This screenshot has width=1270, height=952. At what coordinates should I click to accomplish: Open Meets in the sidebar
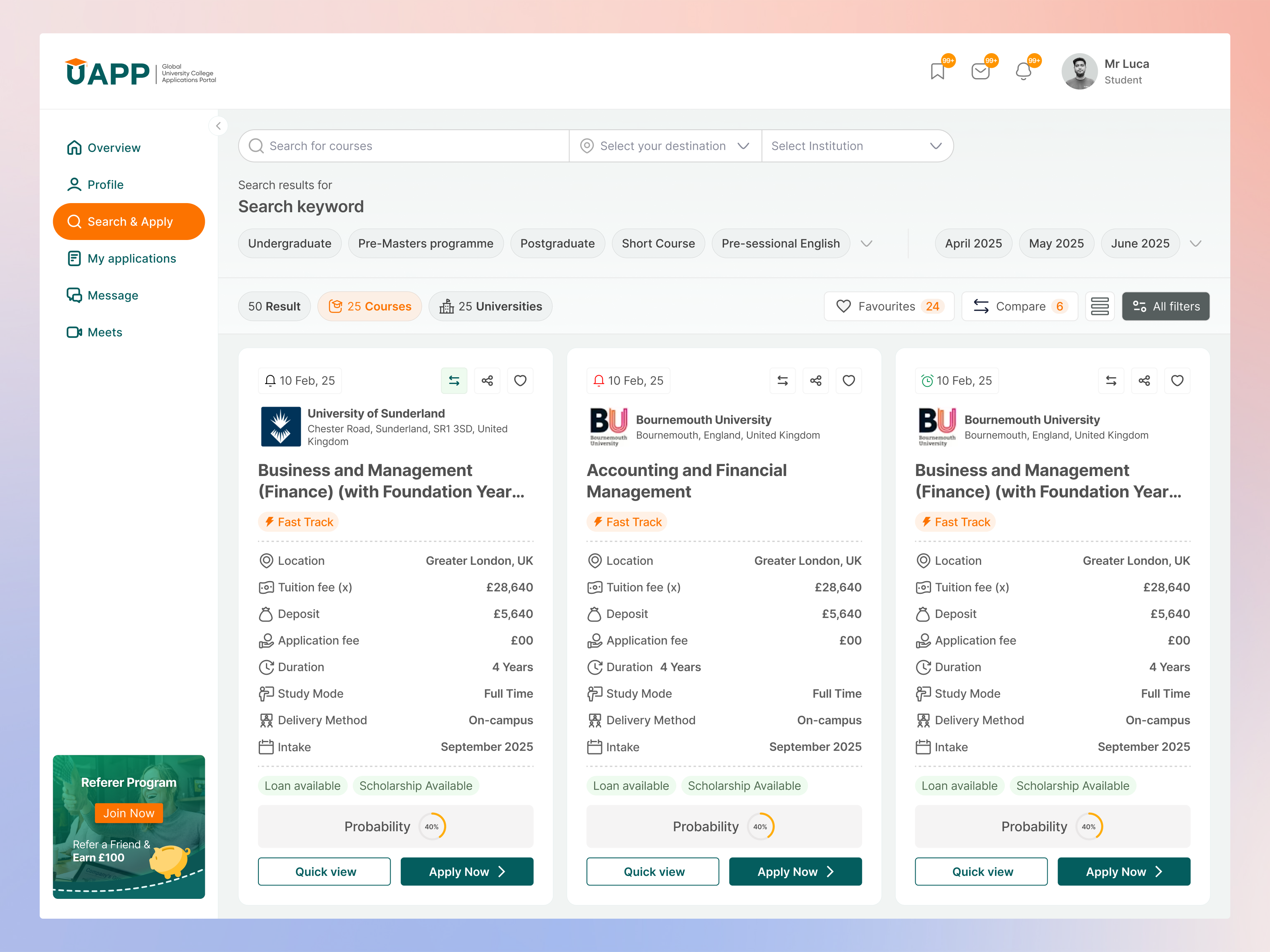click(x=94, y=332)
